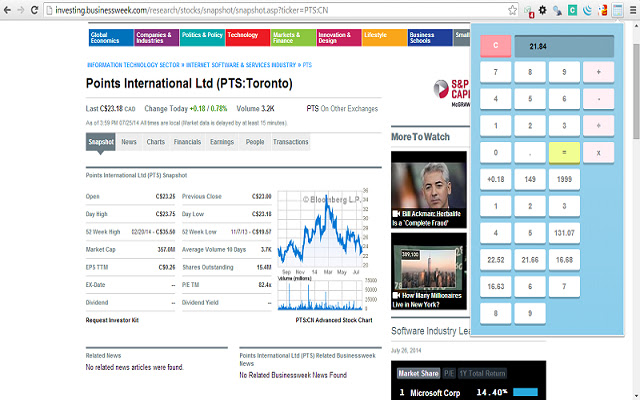
Task: Switch to the Transactions stock tab
Action: [x=291, y=142]
